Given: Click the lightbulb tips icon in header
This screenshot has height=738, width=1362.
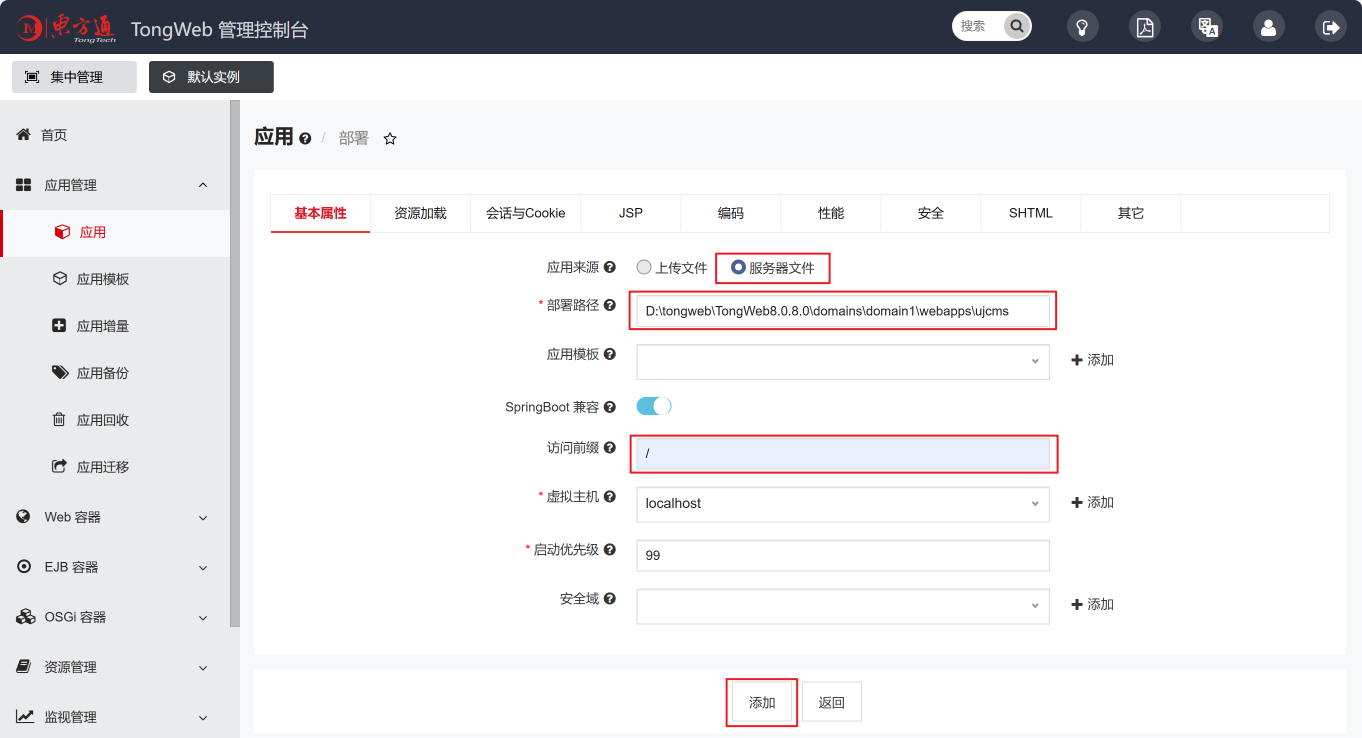Looking at the screenshot, I should tap(1083, 27).
